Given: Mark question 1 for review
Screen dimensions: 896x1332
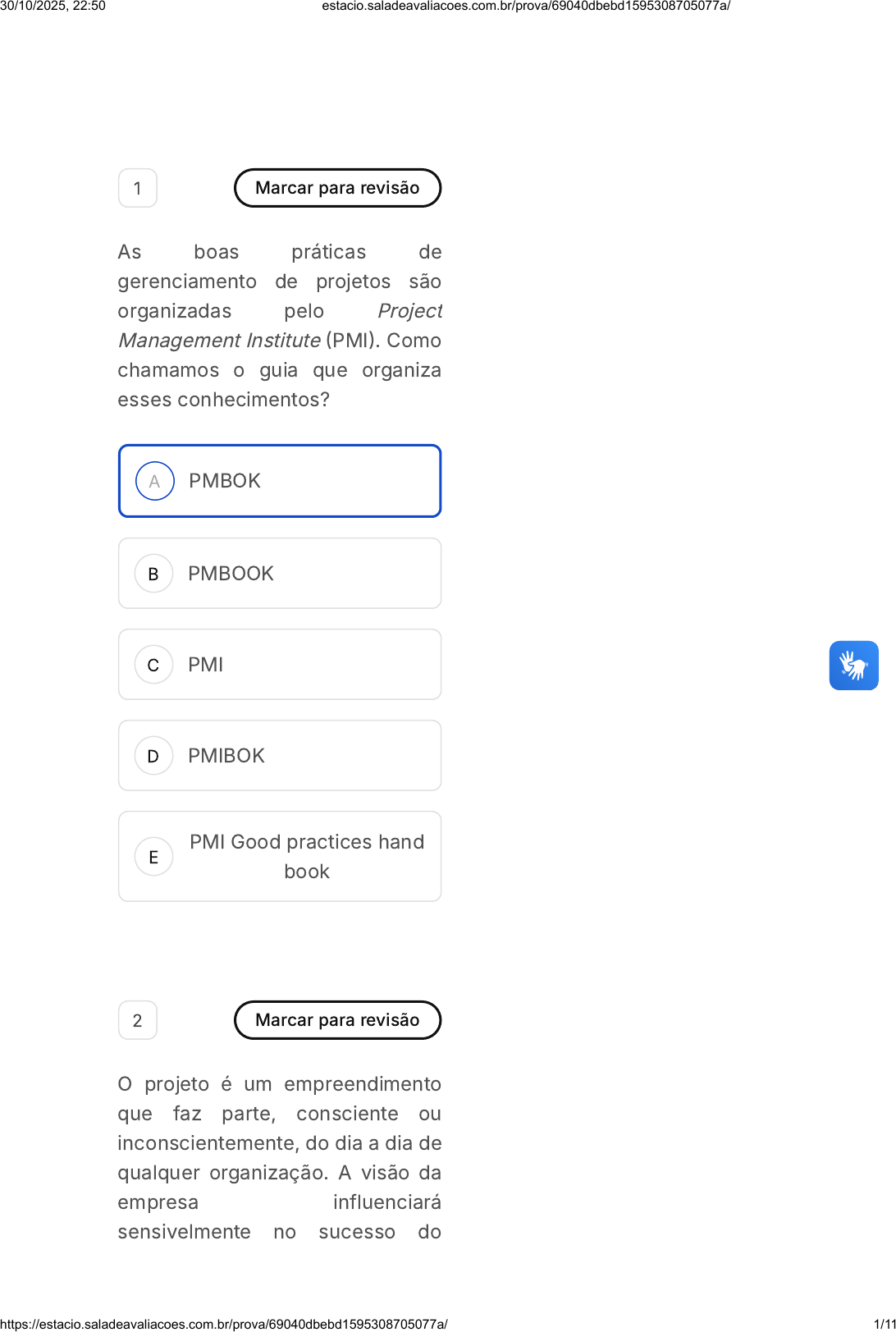Looking at the screenshot, I should pos(337,188).
